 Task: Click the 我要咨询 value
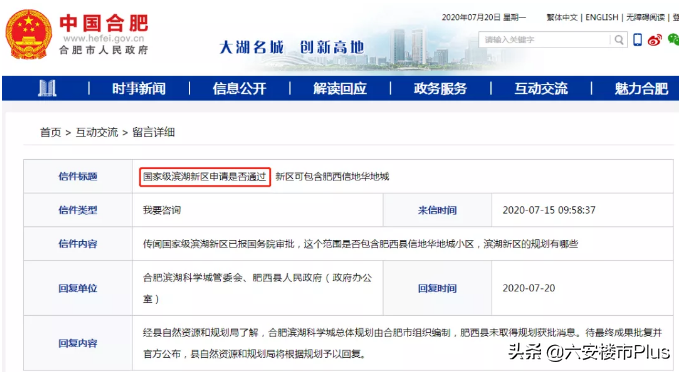point(162,210)
